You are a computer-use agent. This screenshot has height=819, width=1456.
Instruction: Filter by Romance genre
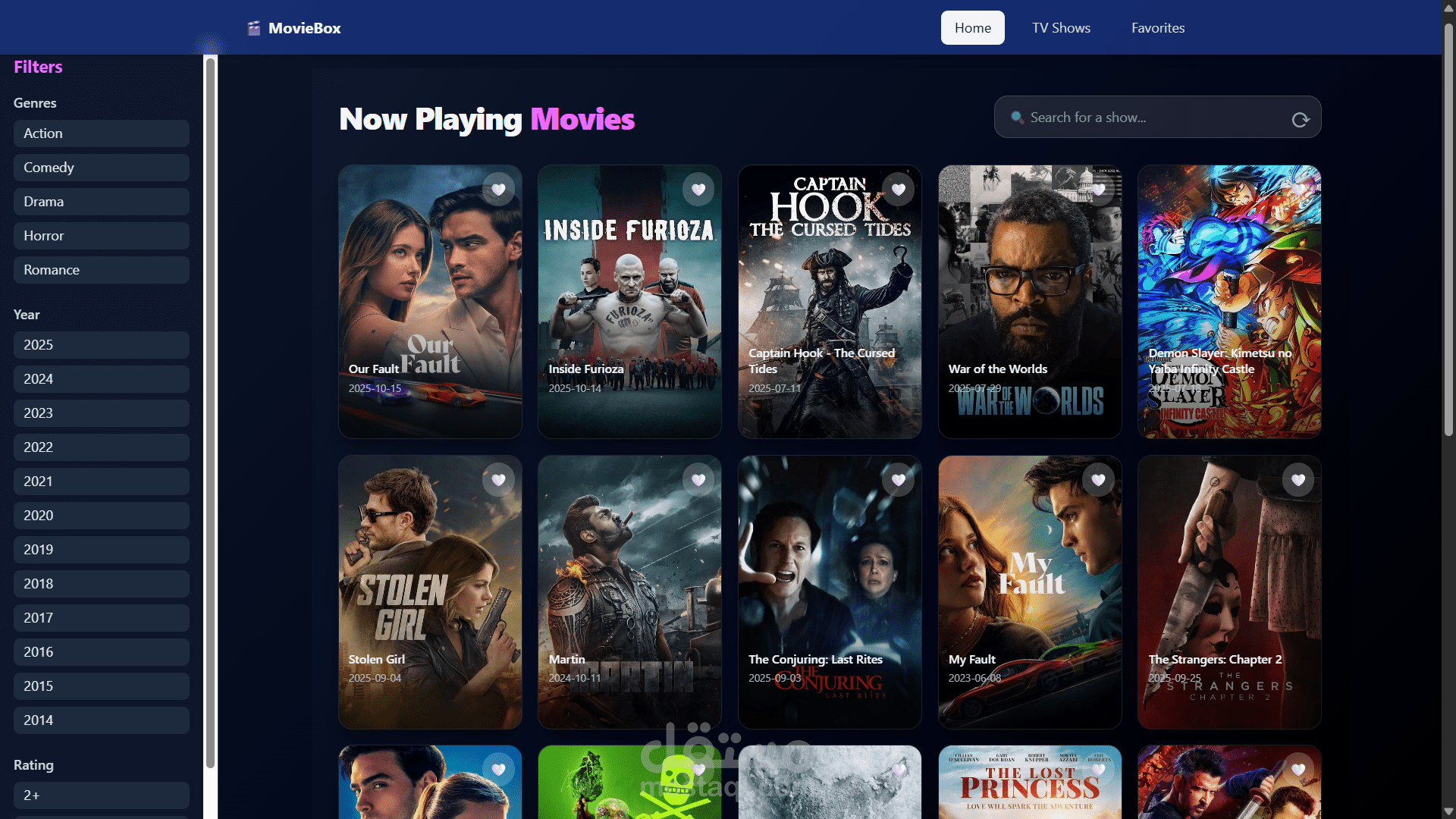[x=102, y=270]
